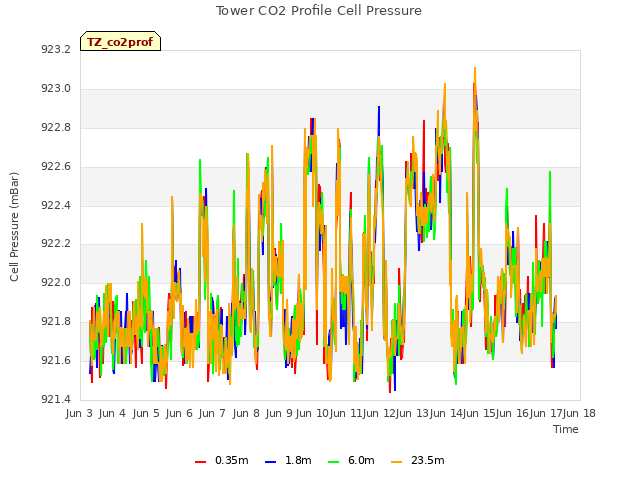Click the Jun 4 x-axis tick label
Image resolution: width=640 pixels, height=480 pixels.
(x=112, y=413)
